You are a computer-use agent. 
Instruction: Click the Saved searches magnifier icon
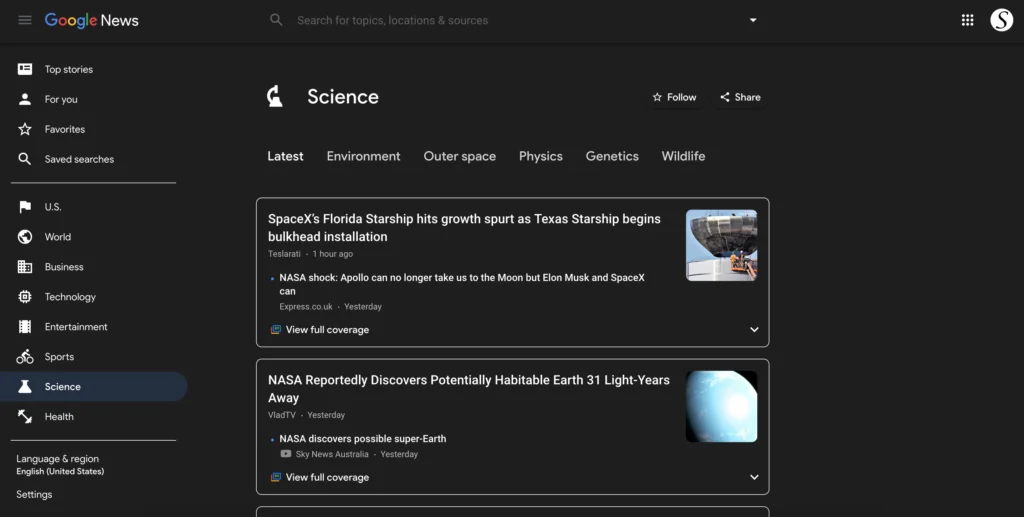pyautogui.click(x=25, y=159)
